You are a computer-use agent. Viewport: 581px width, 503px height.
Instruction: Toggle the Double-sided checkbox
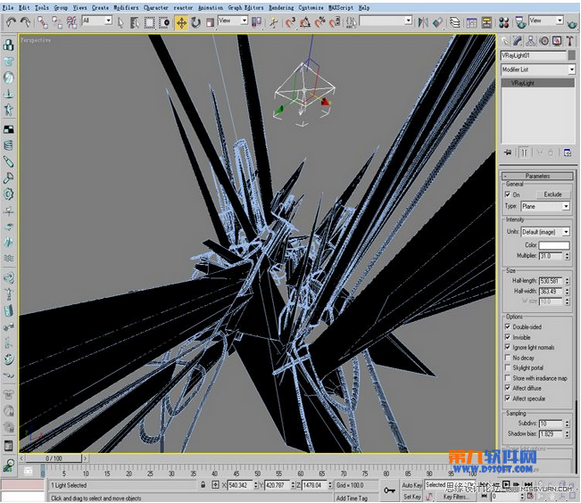pyautogui.click(x=508, y=327)
